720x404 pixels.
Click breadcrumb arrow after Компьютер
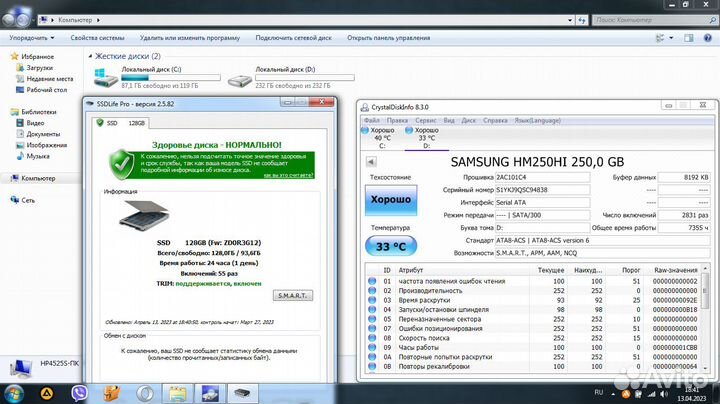click(98, 20)
